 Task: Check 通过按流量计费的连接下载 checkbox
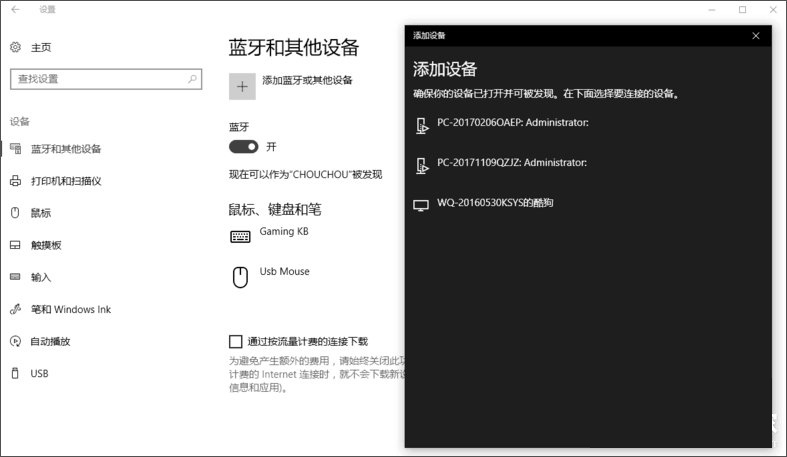[236, 341]
